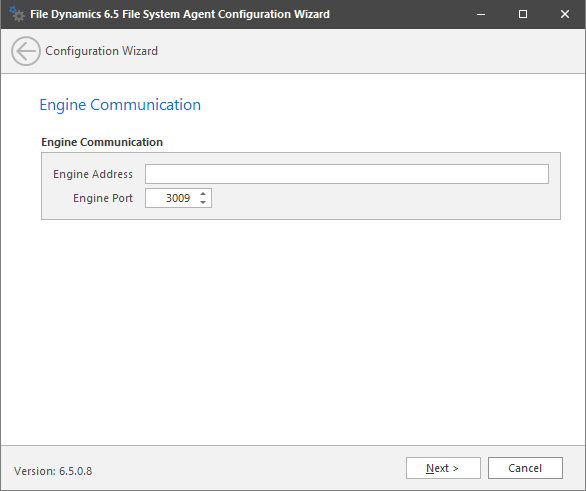
Task: Select the Engine Port value 3009
Action: [x=178, y=198]
